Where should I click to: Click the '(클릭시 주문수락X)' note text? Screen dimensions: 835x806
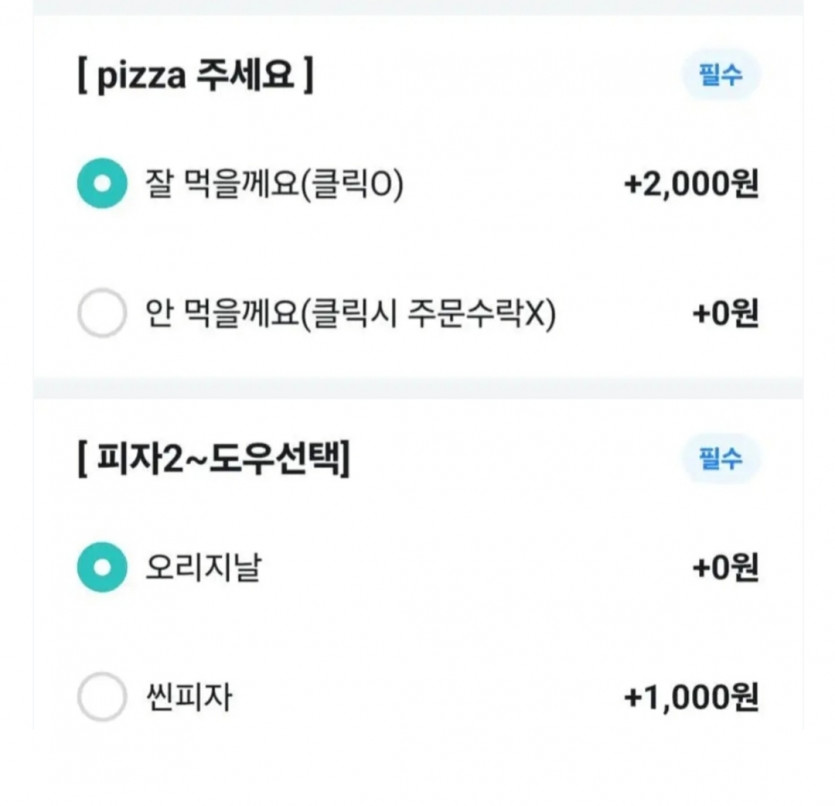[x=429, y=314]
